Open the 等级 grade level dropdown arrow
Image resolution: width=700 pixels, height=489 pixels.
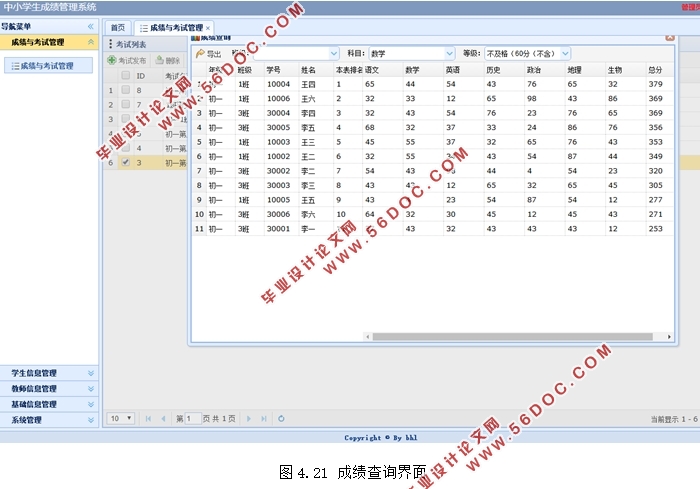(x=565, y=54)
